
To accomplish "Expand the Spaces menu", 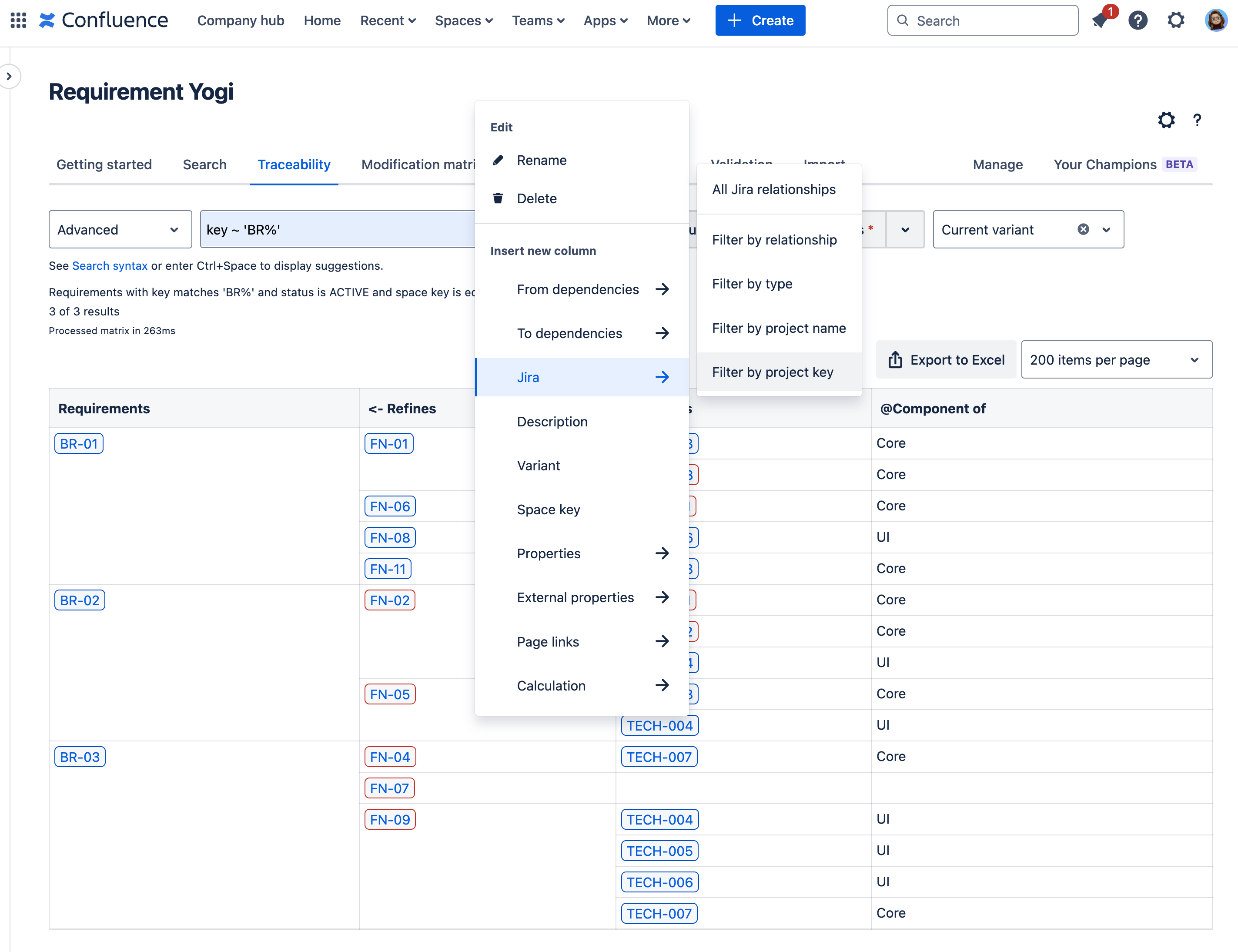I will pyautogui.click(x=463, y=20).
